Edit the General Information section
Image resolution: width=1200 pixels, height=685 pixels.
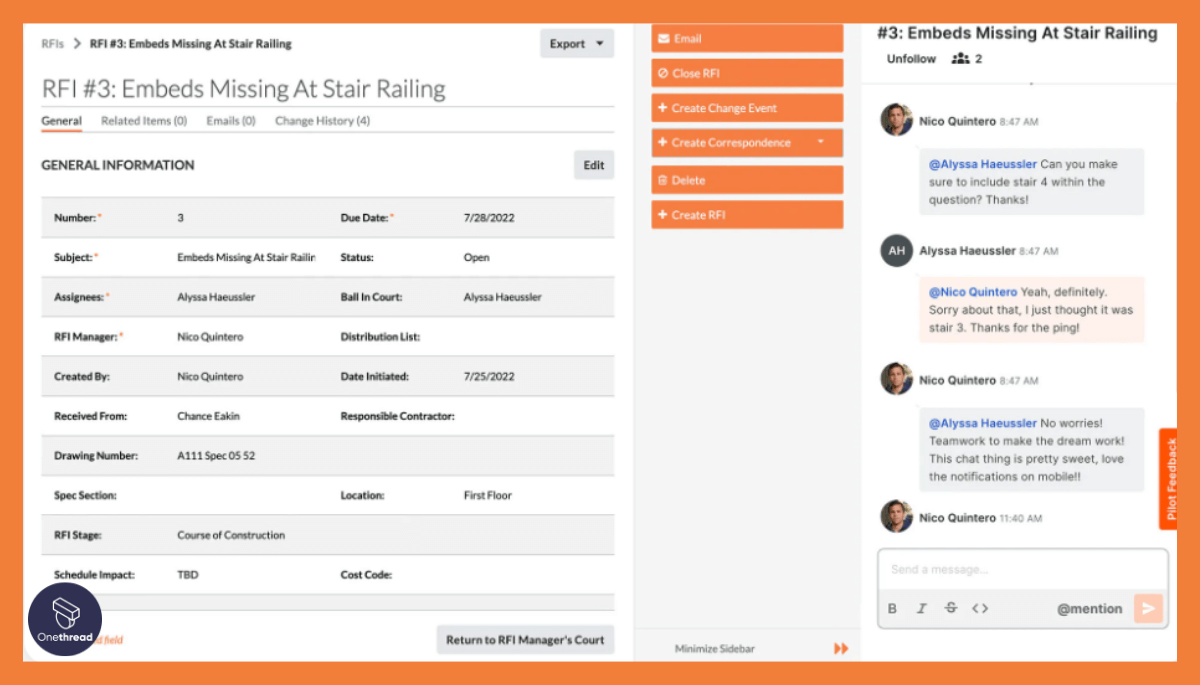tap(593, 164)
